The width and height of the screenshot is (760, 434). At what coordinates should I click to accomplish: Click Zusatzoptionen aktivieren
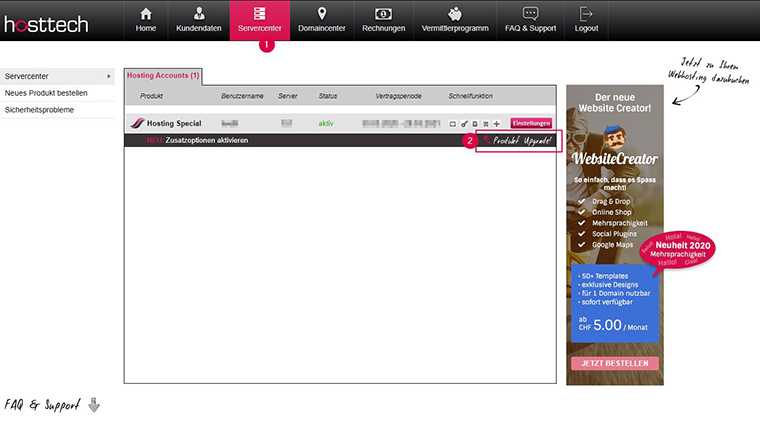pyautogui.click(x=206, y=140)
